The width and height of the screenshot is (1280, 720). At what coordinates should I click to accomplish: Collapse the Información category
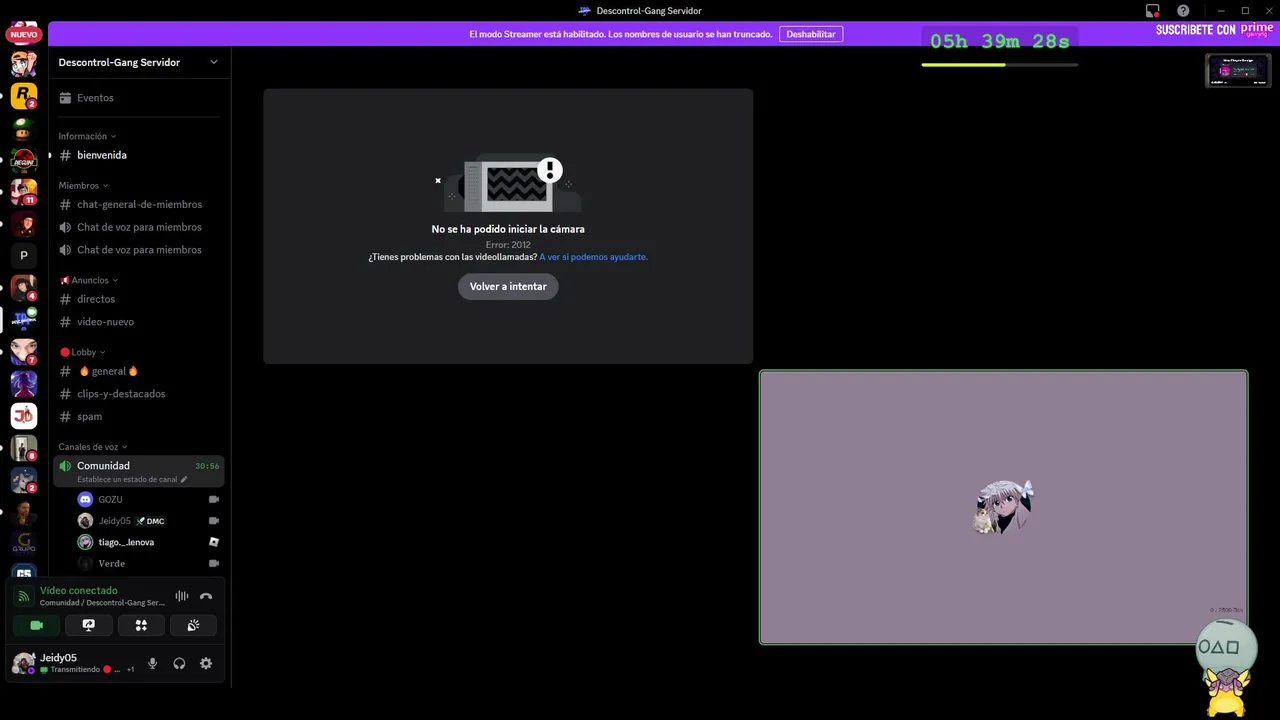pyautogui.click(x=87, y=136)
